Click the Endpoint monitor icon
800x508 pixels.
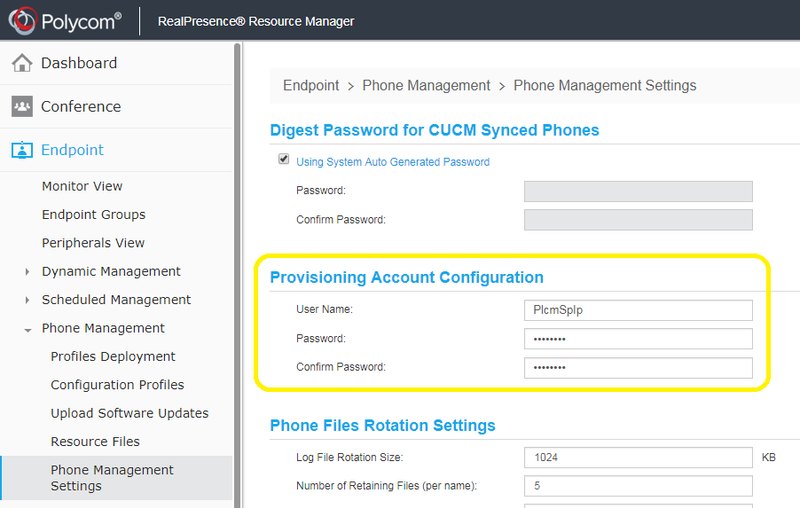[x=22, y=150]
